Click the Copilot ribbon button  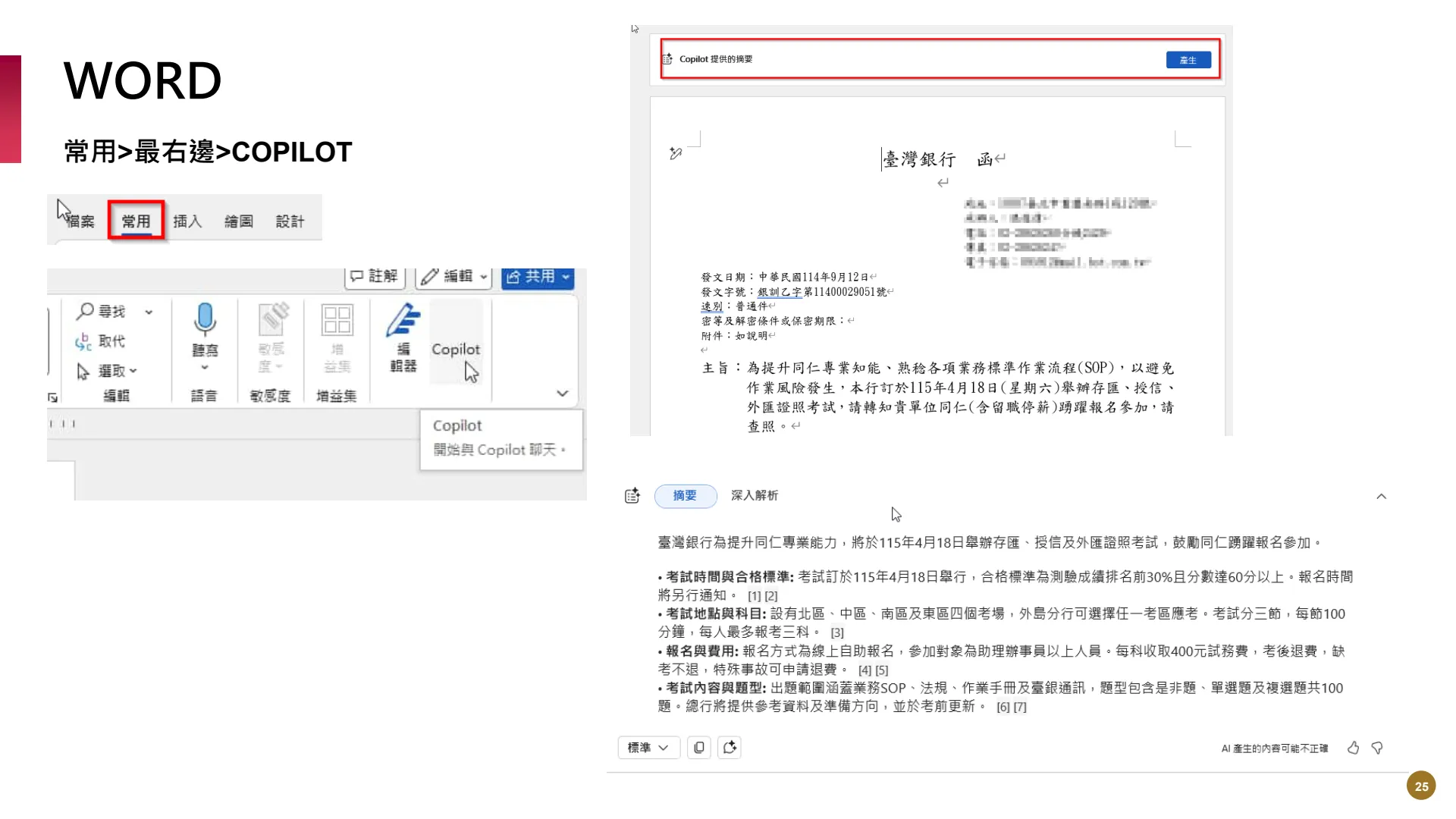click(456, 341)
